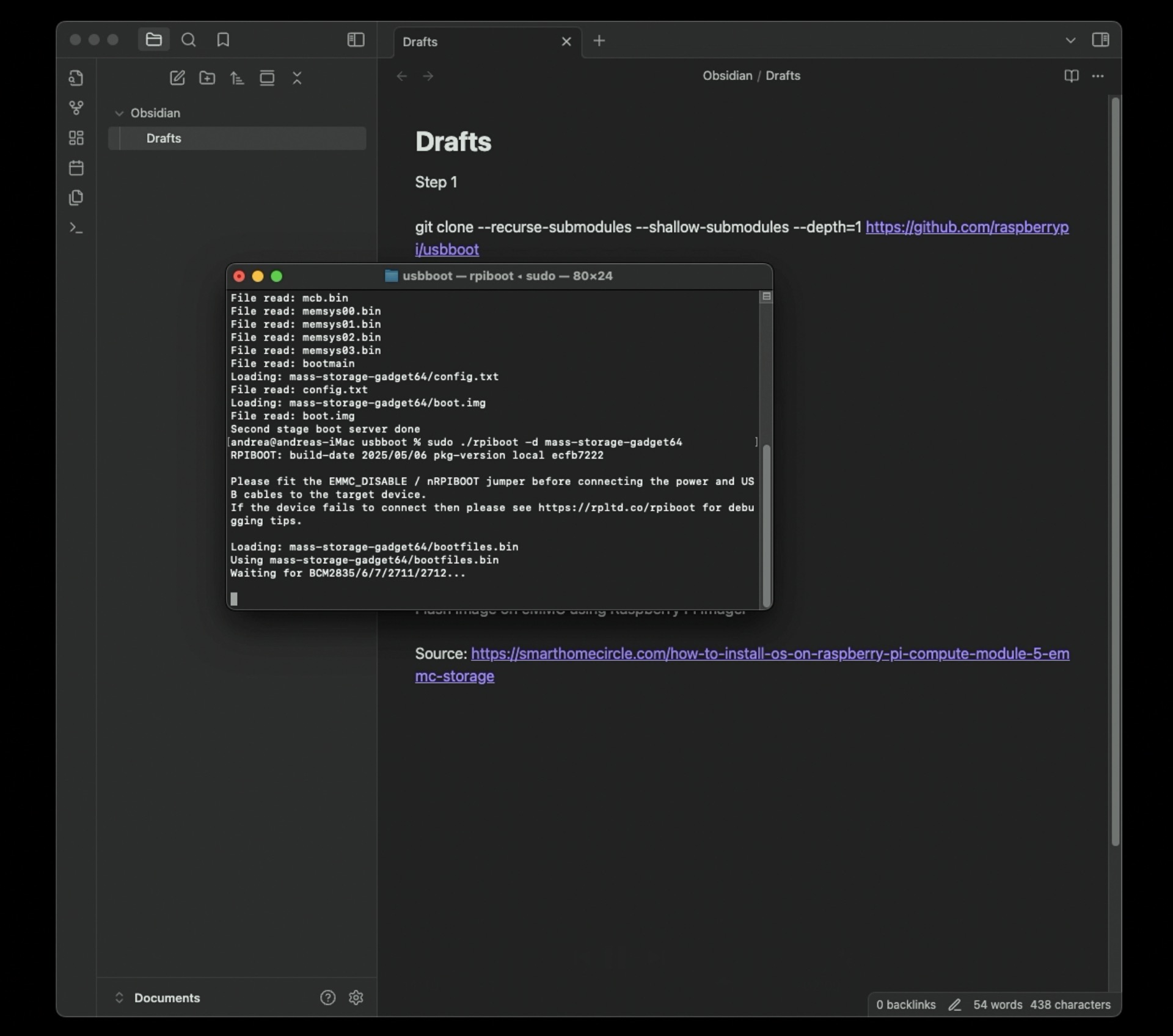
Task: Toggle the left sidebar
Action: click(356, 40)
